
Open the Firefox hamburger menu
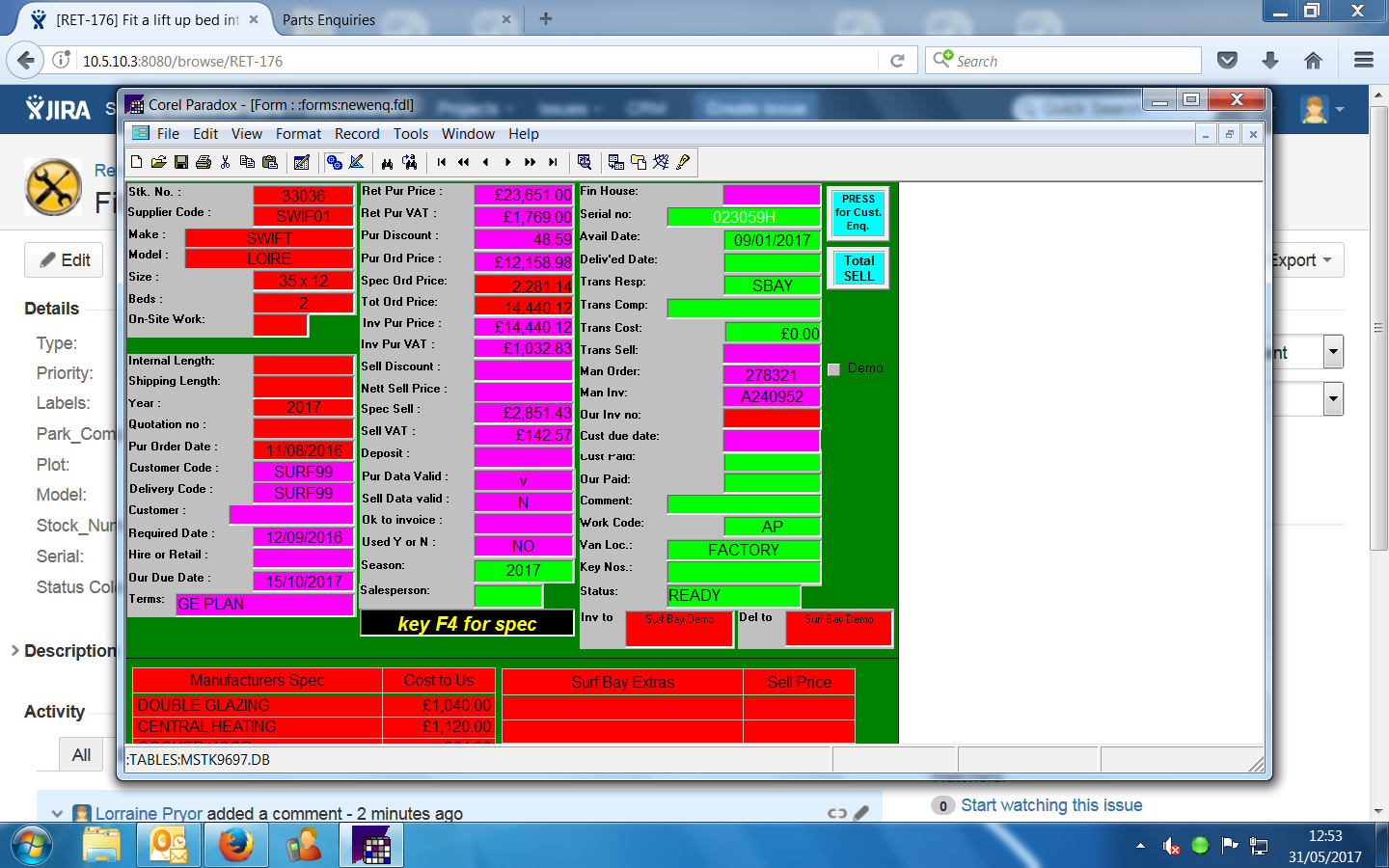(1364, 61)
